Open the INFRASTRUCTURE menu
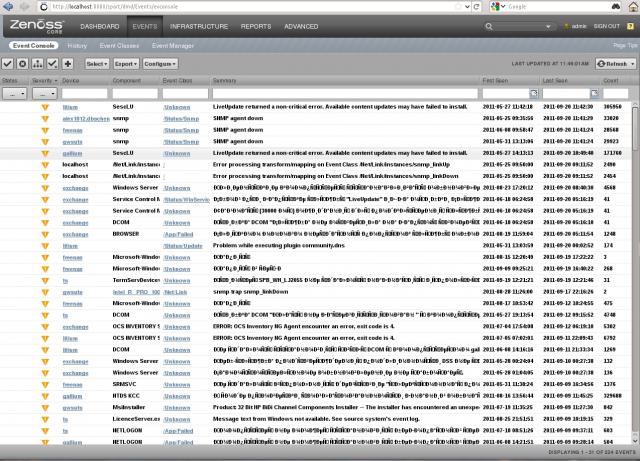 [199, 27]
